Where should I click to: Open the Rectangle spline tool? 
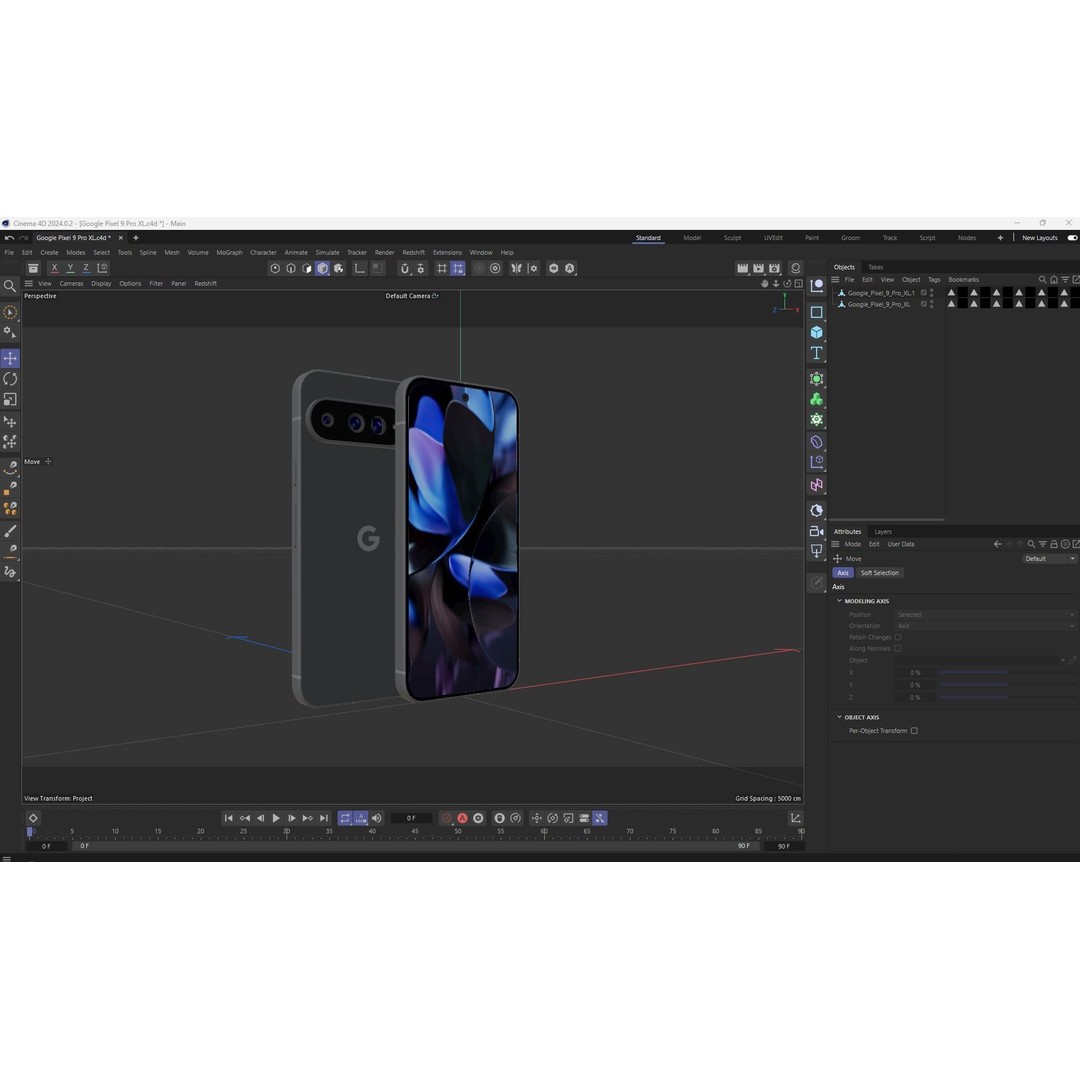point(816,312)
